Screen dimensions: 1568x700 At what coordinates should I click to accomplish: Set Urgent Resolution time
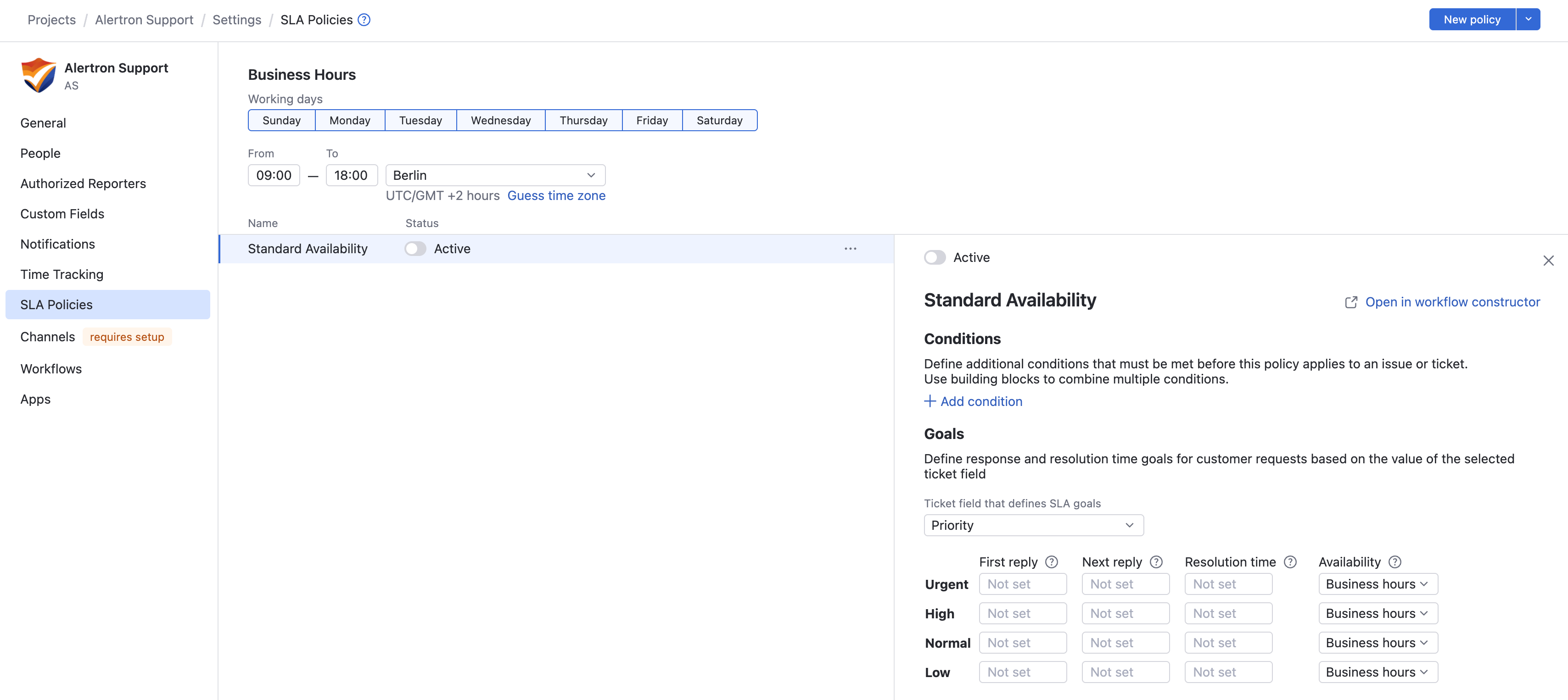coord(1228,584)
